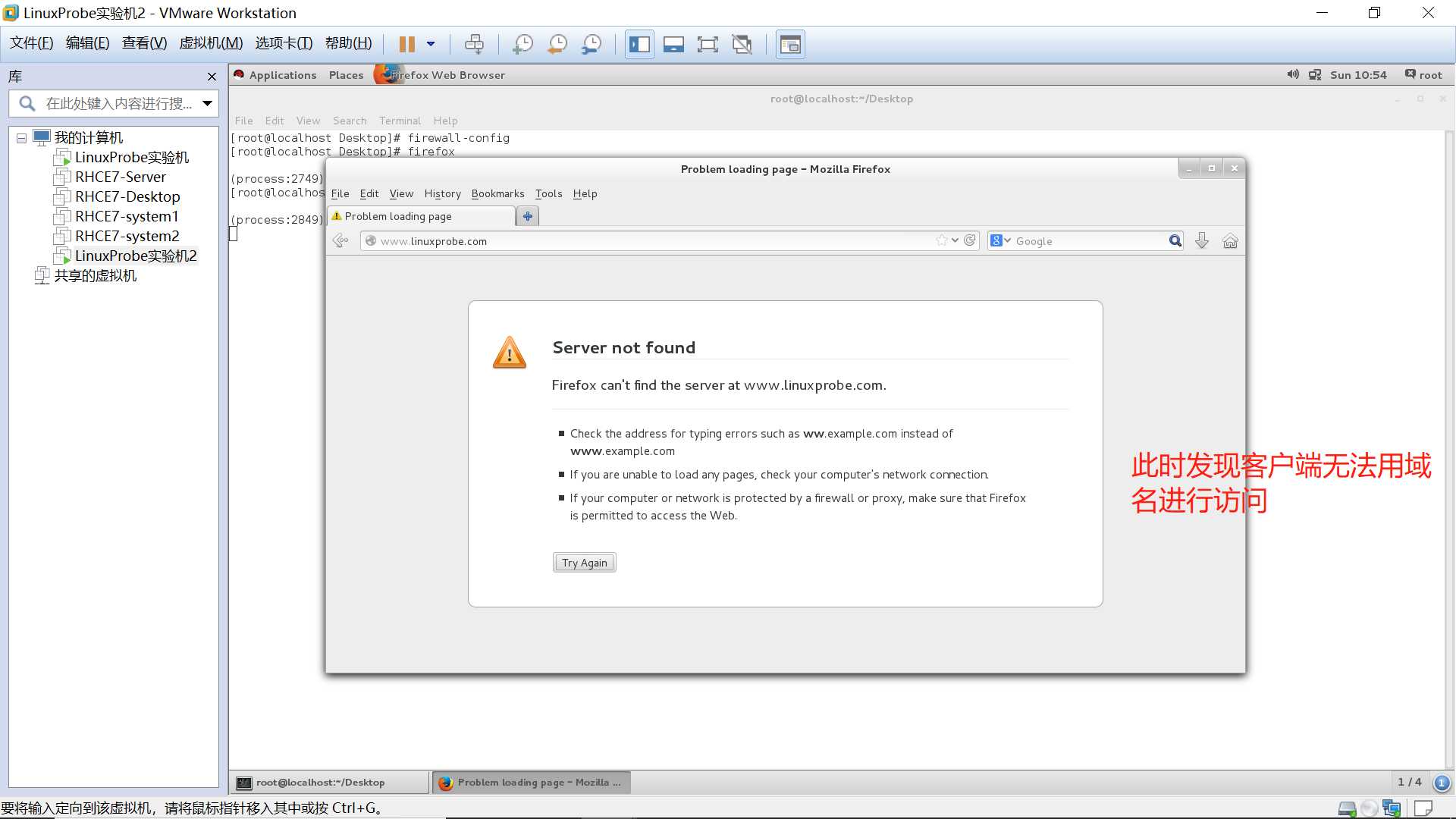Toggle the unity mode toolbar button
This screenshot has height=819, width=1456.
coord(742,44)
